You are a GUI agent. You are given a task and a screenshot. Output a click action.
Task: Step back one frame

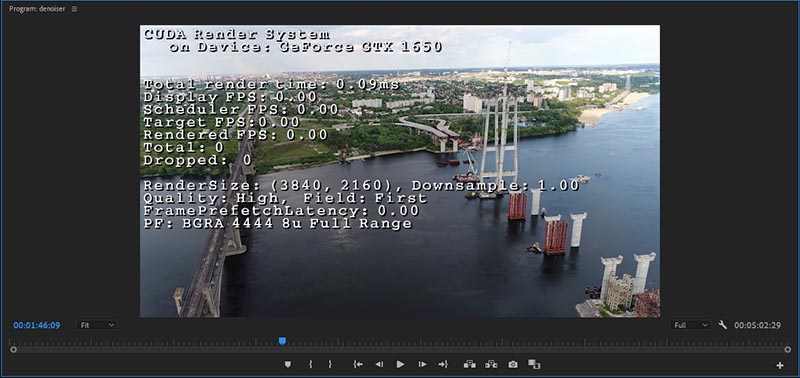point(379,364)
